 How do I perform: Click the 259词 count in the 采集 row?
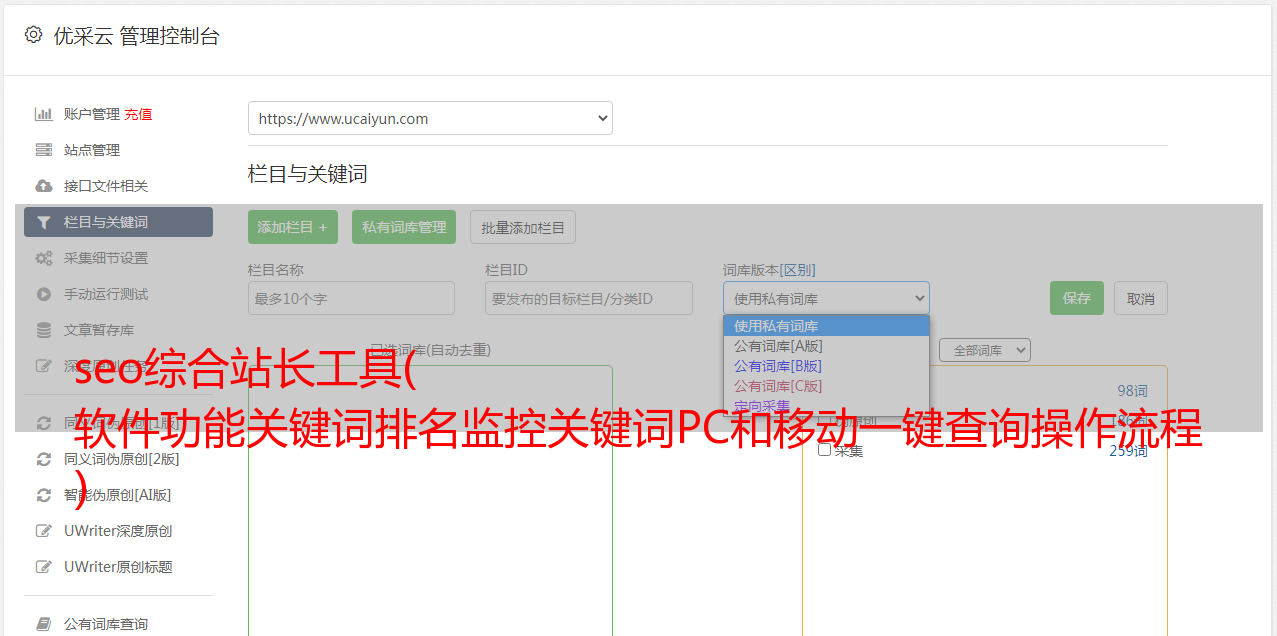(1128, 451)
